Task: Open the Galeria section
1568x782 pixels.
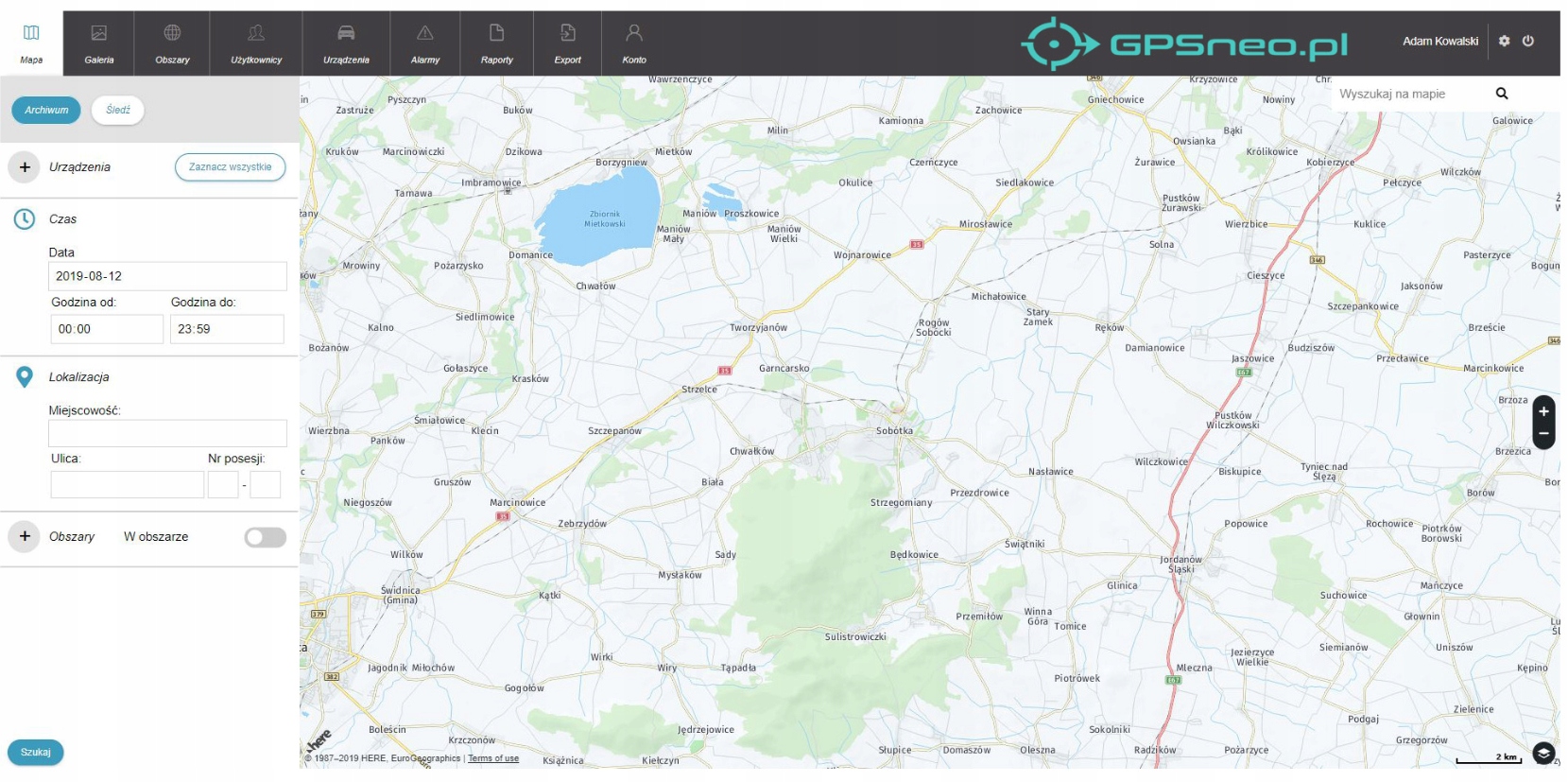Action: pos(98,43)
